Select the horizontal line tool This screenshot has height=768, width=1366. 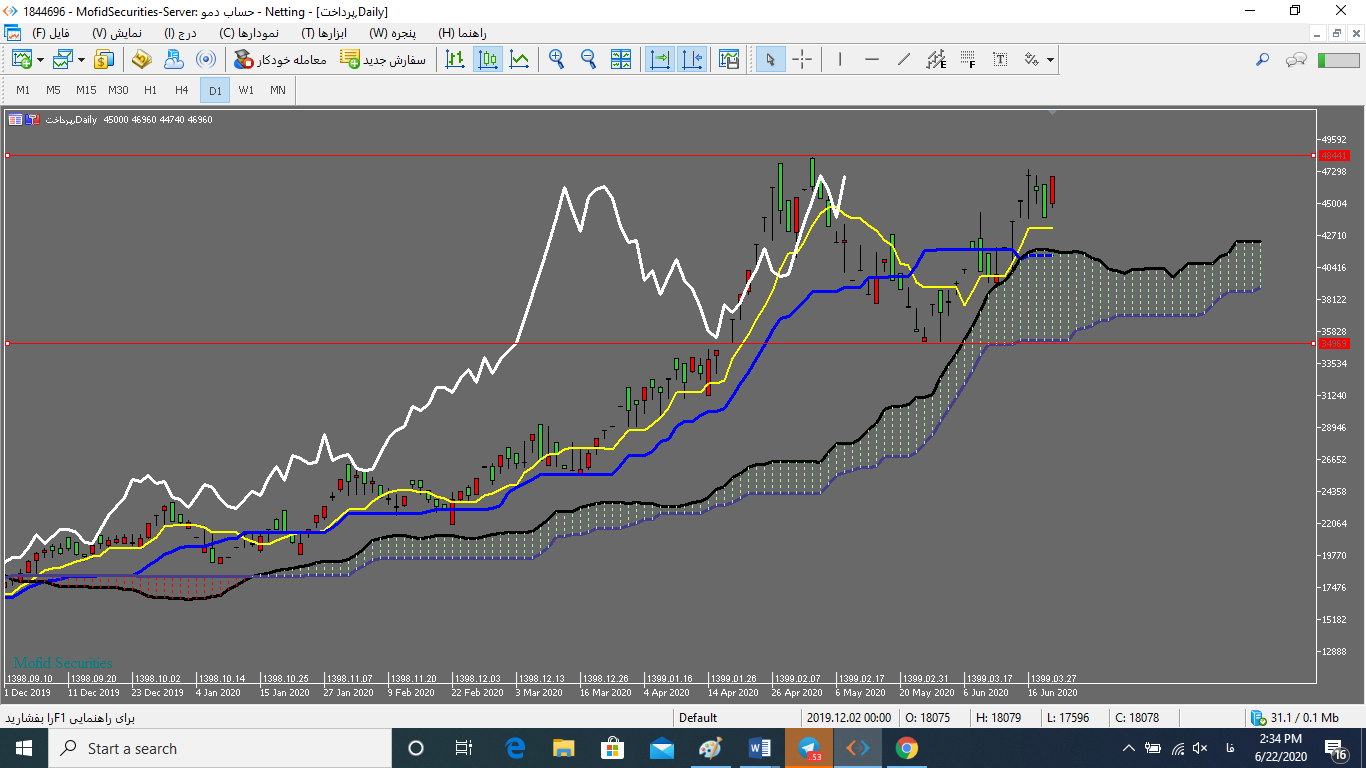pyautogui.click(x=872, y=59)
